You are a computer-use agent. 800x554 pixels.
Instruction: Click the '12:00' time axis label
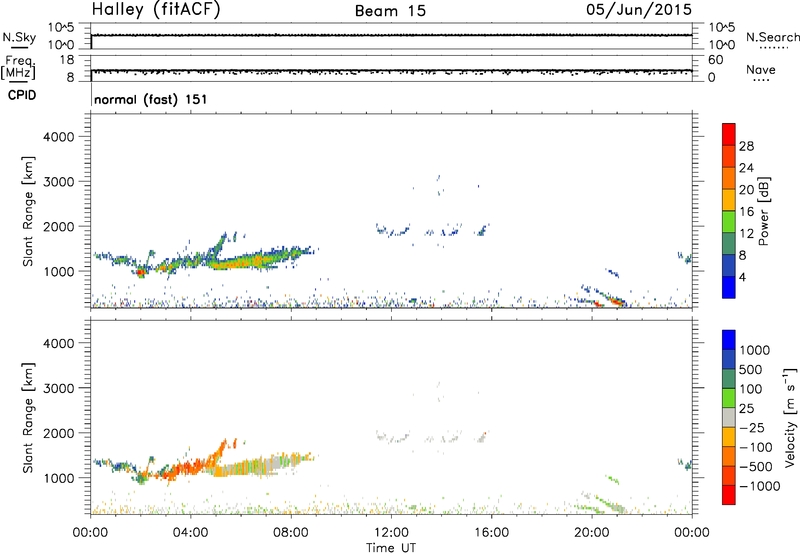[x=391, y=533]
